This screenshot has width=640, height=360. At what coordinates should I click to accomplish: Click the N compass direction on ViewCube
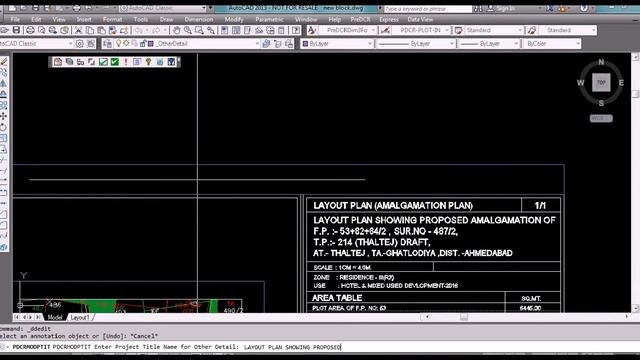click(601, 62)
